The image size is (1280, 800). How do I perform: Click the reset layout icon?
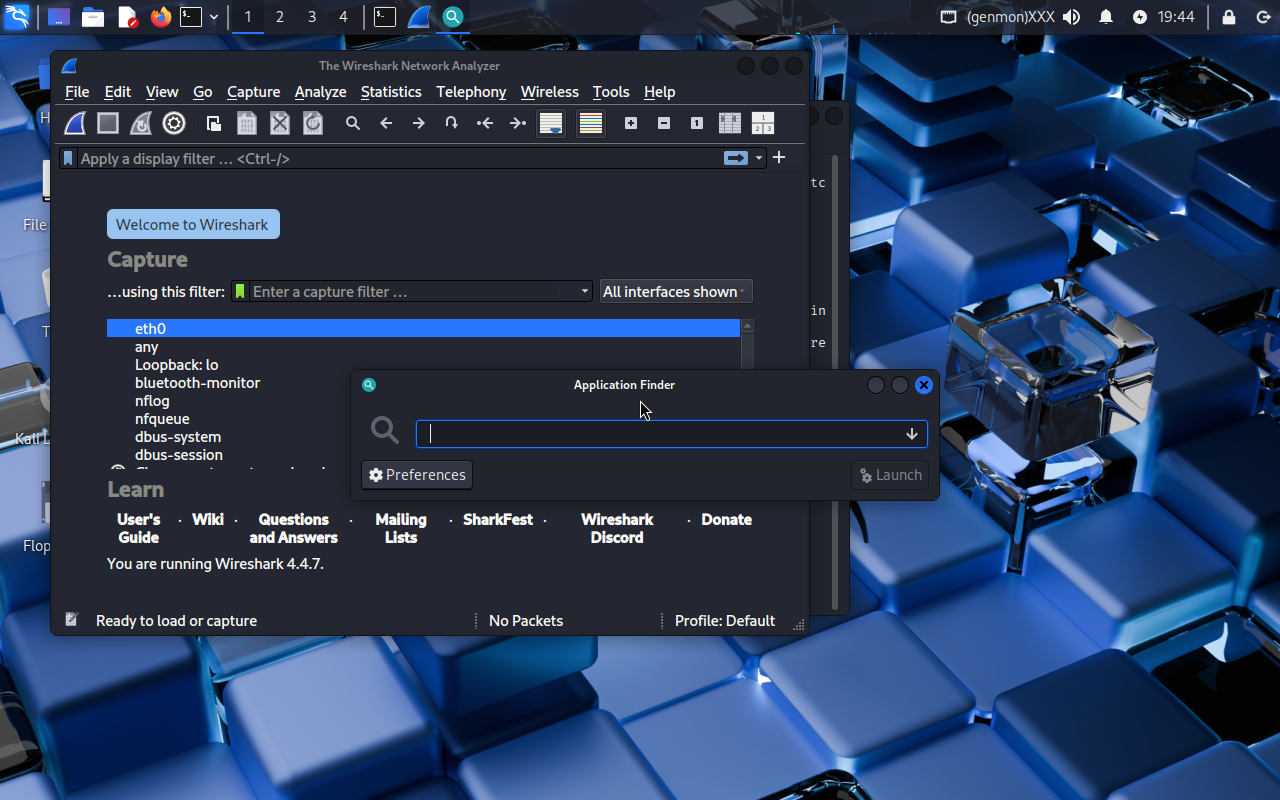click(x=763, y=123)
